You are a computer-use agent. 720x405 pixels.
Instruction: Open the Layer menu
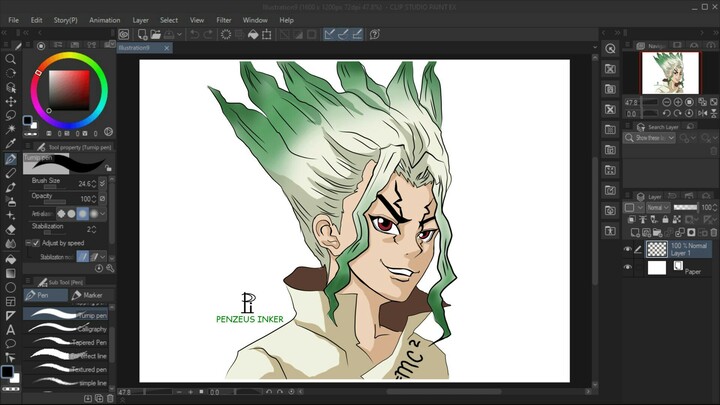pos(141,20)
